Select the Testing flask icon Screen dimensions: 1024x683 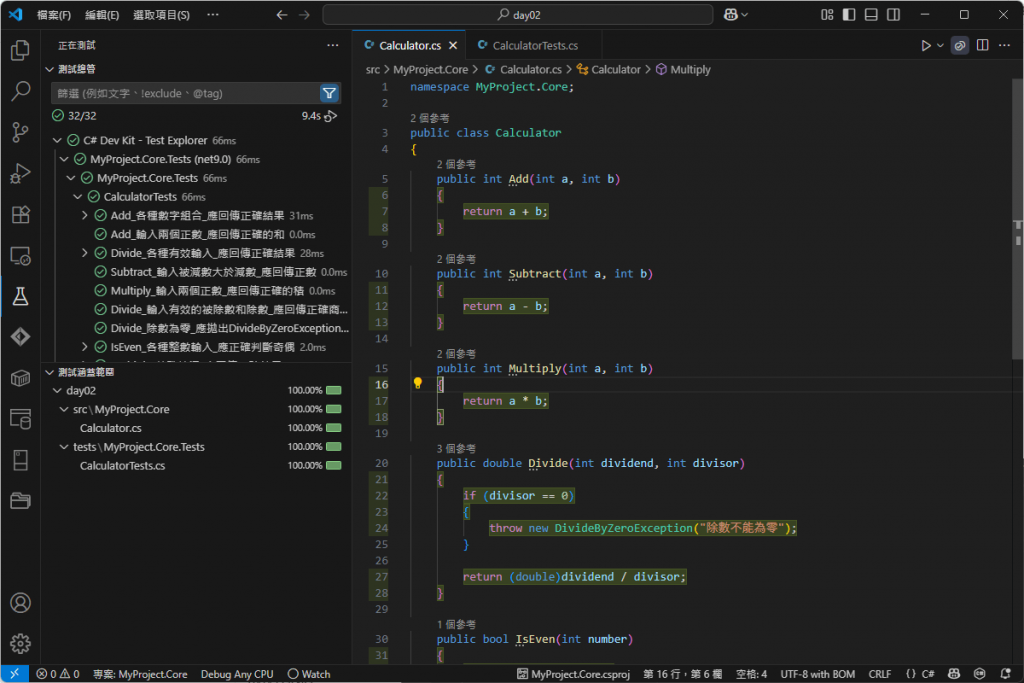click(20, 296)
